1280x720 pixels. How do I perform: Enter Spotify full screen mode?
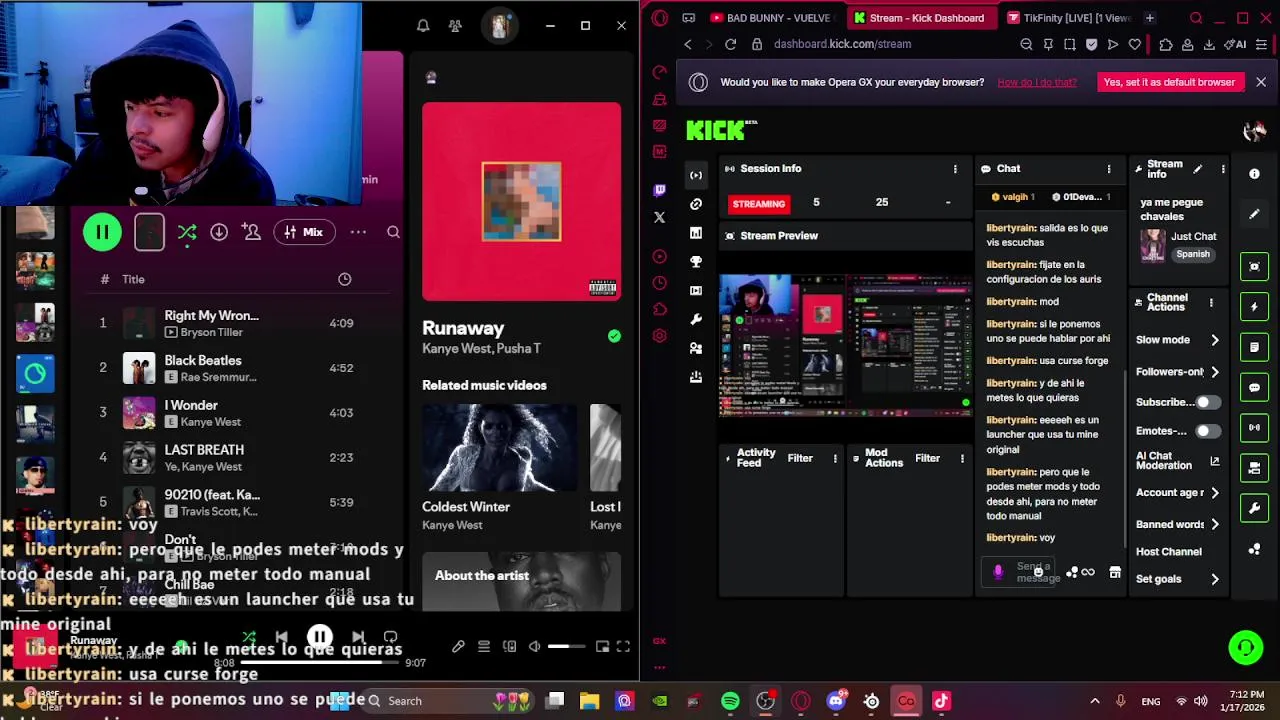(x=623, y=647)
